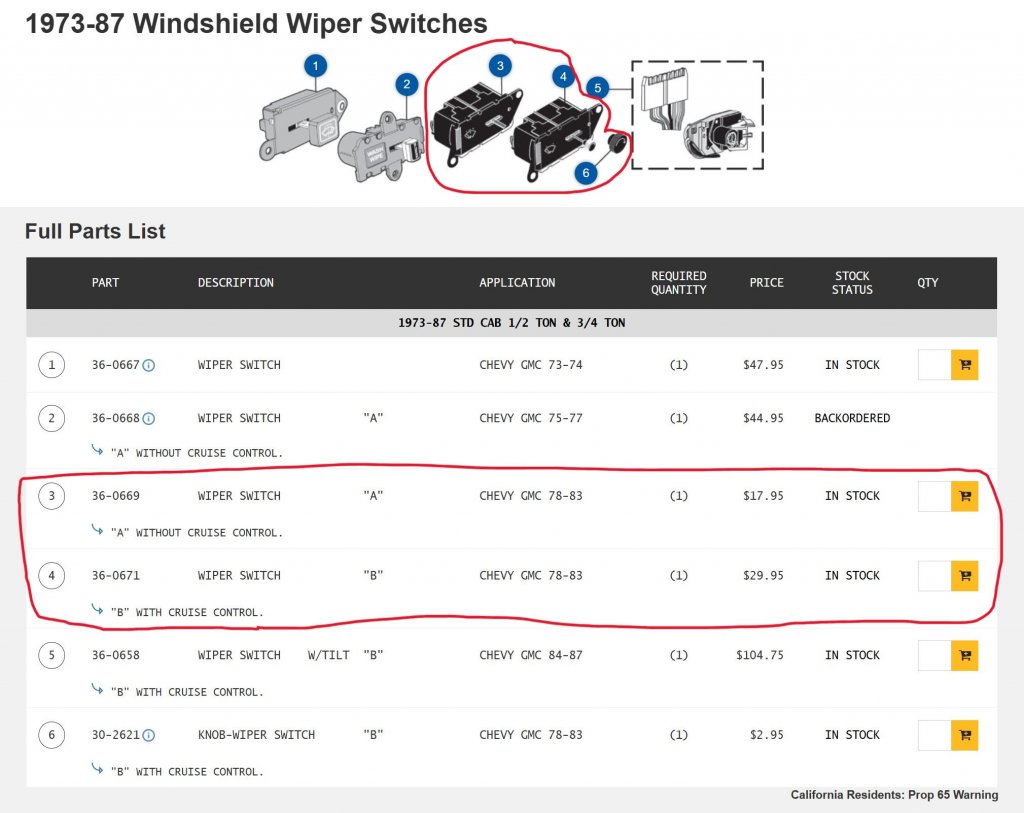Select diagram callout number 5

point(598,88)
